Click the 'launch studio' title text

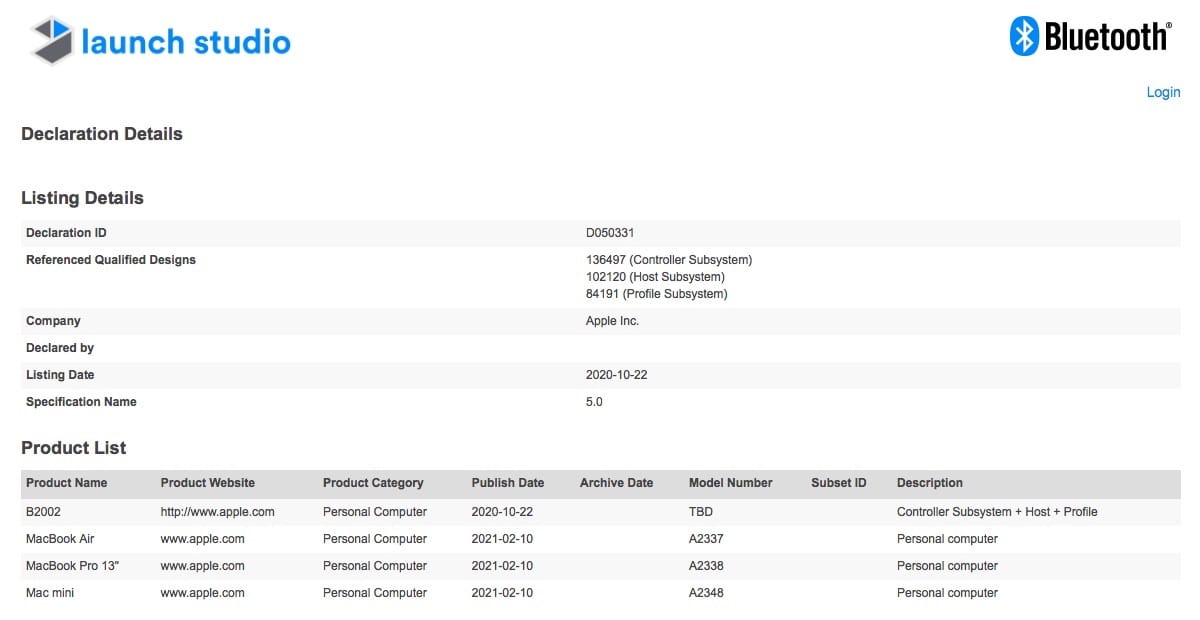(x=186, y=41)
